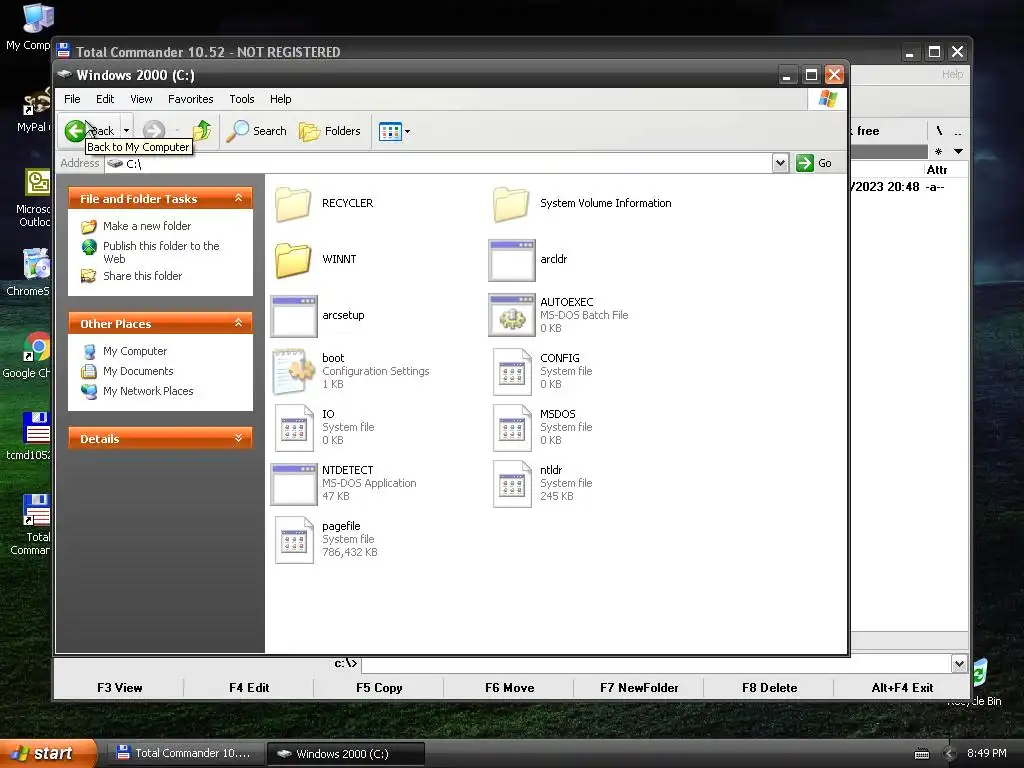Viewport: 1024px width, 768px height.
Task: Go to My Documents in Other Places
Action: [x=138, y=371]
